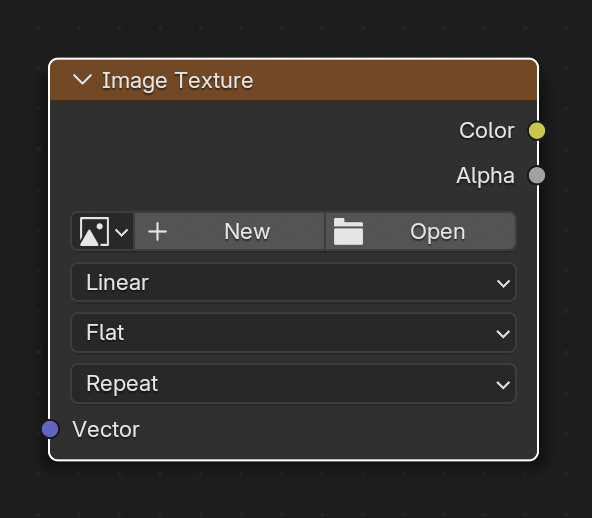Open the Flat projection dropdown

click(x=293, y=333)
